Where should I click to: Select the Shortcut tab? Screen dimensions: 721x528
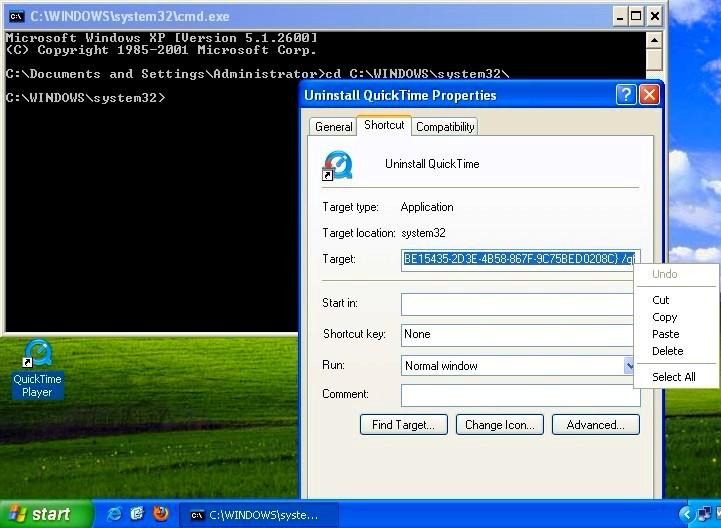point(384,125)
